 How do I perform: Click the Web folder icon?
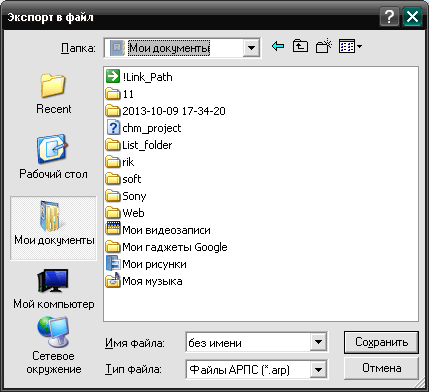tap(113, 213)
